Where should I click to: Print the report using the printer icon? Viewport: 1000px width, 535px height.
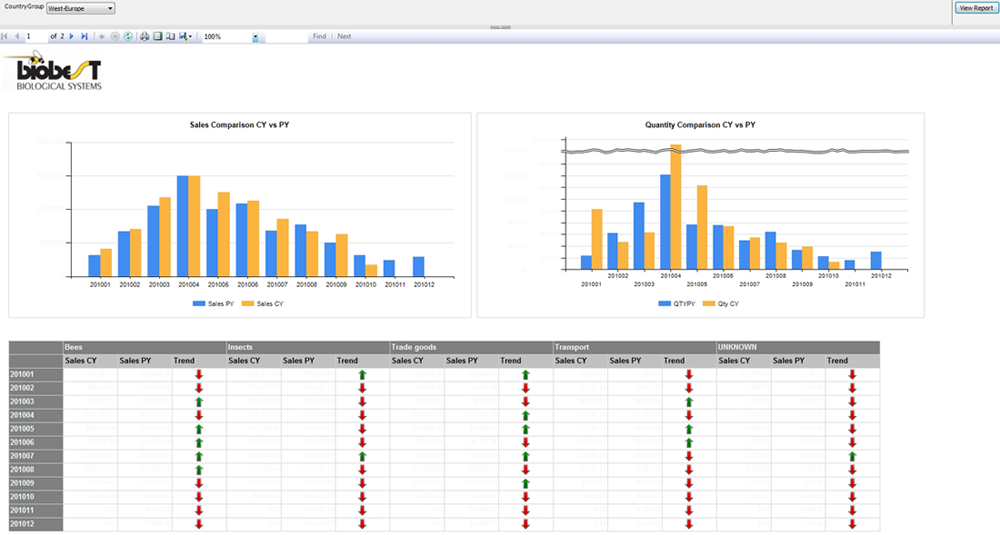point(145,36)
